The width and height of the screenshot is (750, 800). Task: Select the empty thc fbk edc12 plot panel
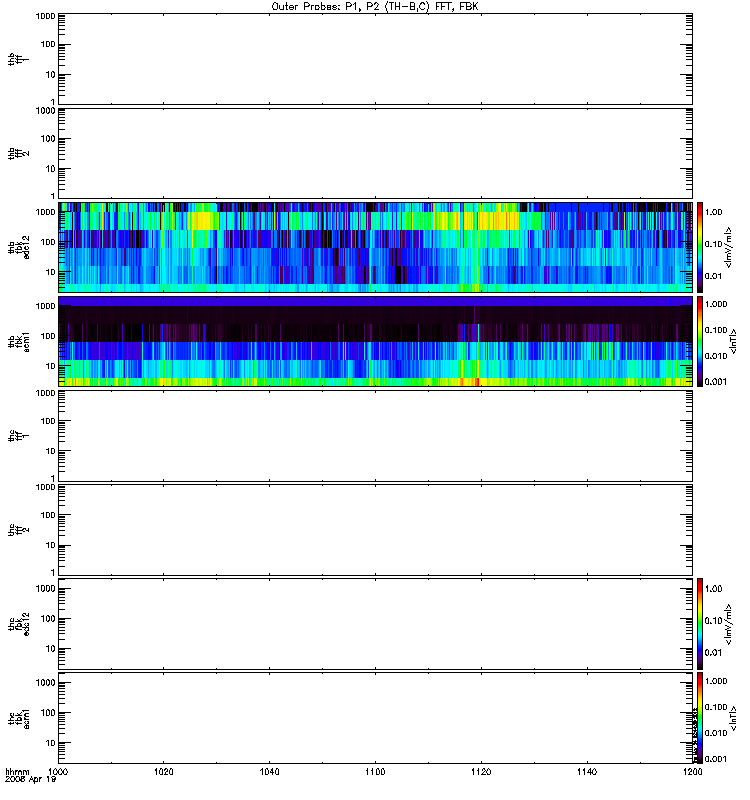pos(375,623)
